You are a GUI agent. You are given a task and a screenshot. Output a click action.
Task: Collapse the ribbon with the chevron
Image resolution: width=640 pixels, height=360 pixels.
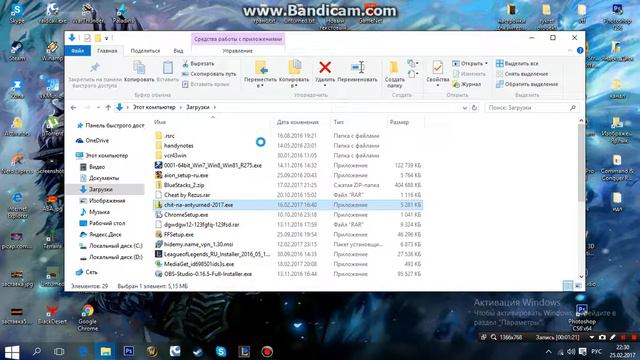570,51
